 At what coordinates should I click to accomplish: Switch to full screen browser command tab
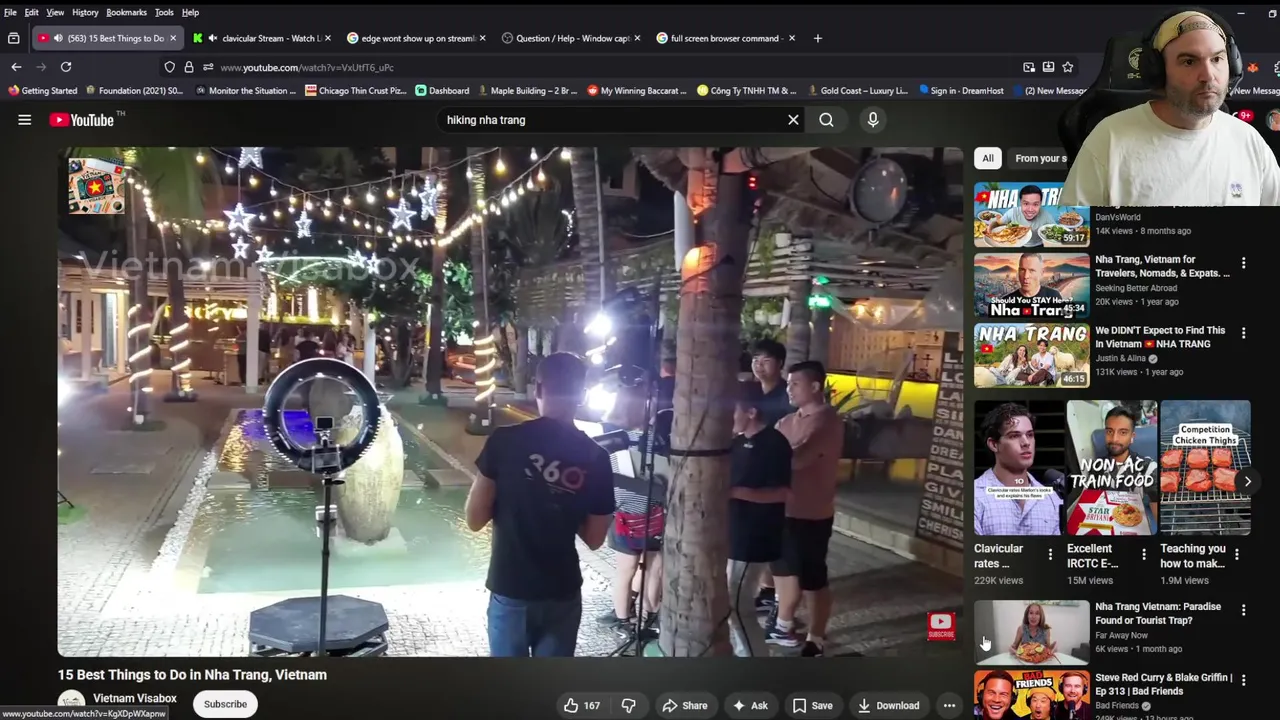[x=726, y=38]
